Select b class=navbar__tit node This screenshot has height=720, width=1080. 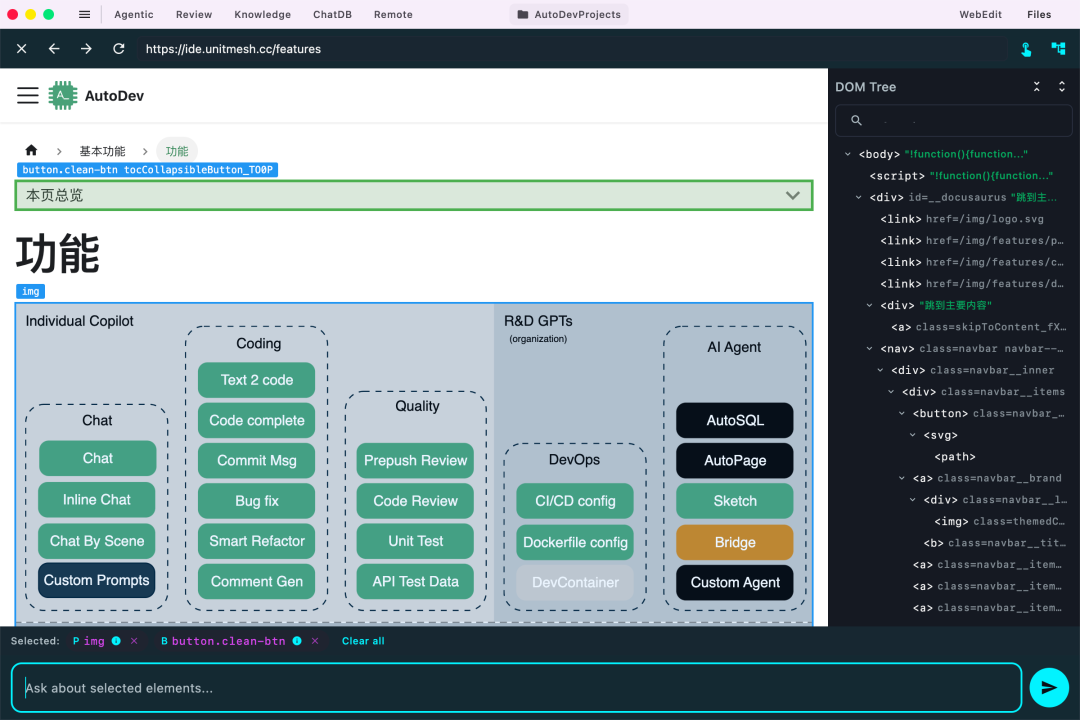pos(994,543)
